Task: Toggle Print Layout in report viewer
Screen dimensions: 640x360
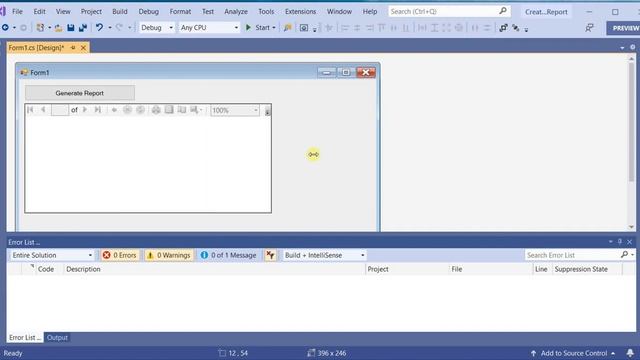Action: [x=169, y=110]
